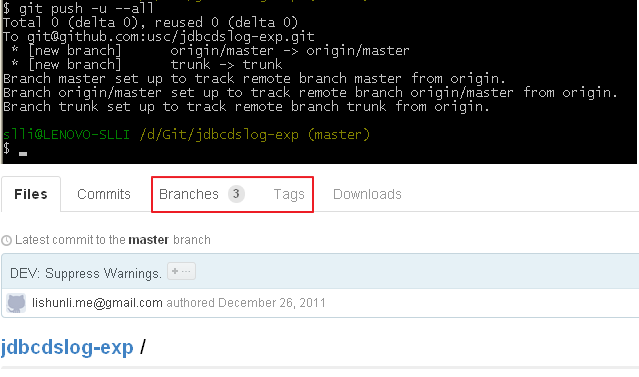Click the bold master branch name

149,240
